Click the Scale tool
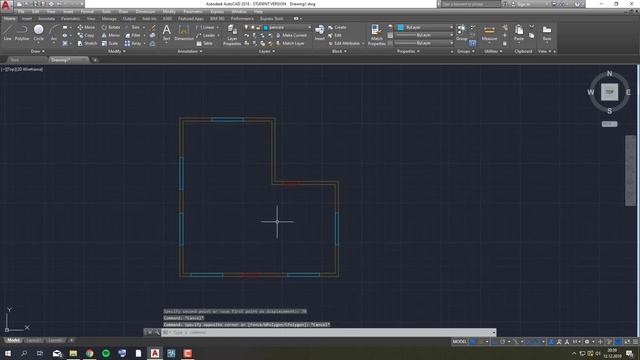Image resolution: width=640 pixels, height=360 pixels. [110, 43]
